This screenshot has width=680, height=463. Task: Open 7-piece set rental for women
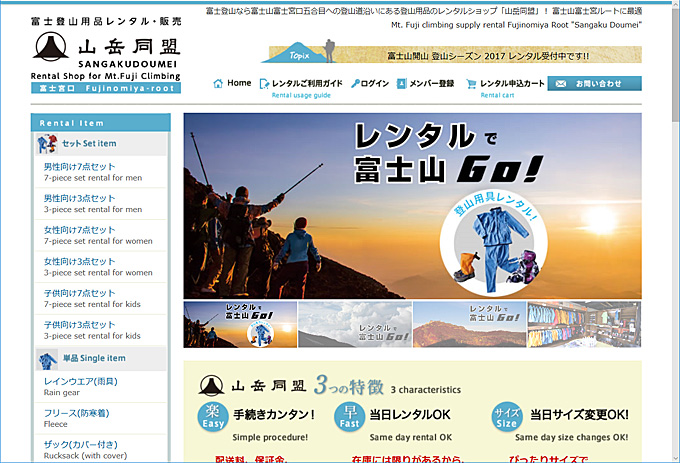point(101,235)
